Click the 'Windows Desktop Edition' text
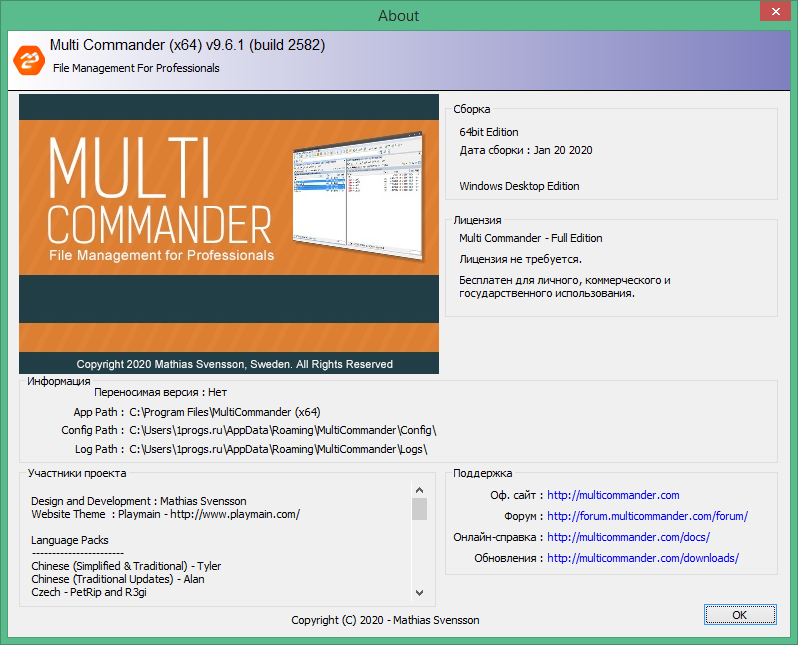This screenshot has height=645, width=798. click(519, 186)
